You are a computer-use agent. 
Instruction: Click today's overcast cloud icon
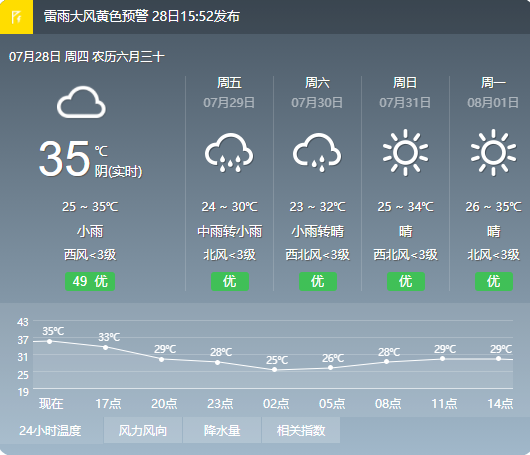click(81, 102)
